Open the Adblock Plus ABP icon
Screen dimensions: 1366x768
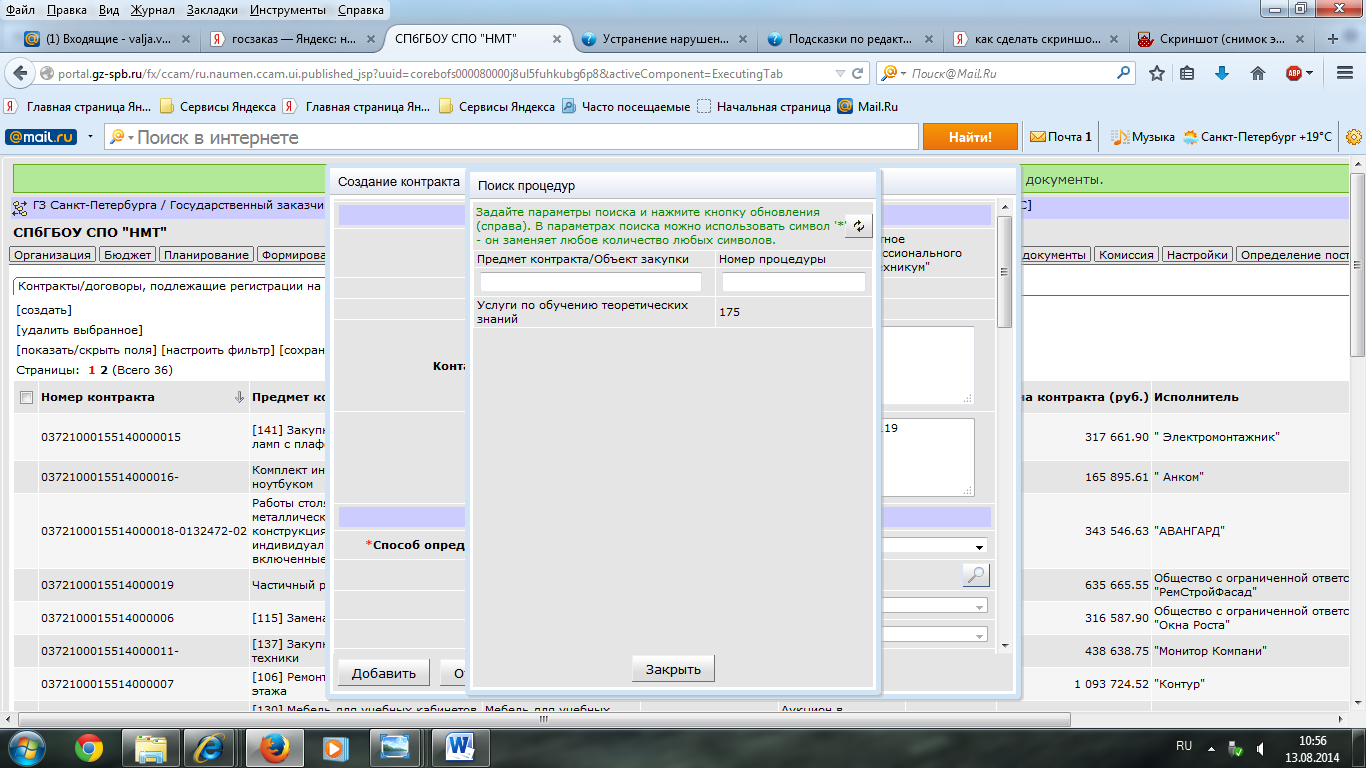[x=1293, y=73]
